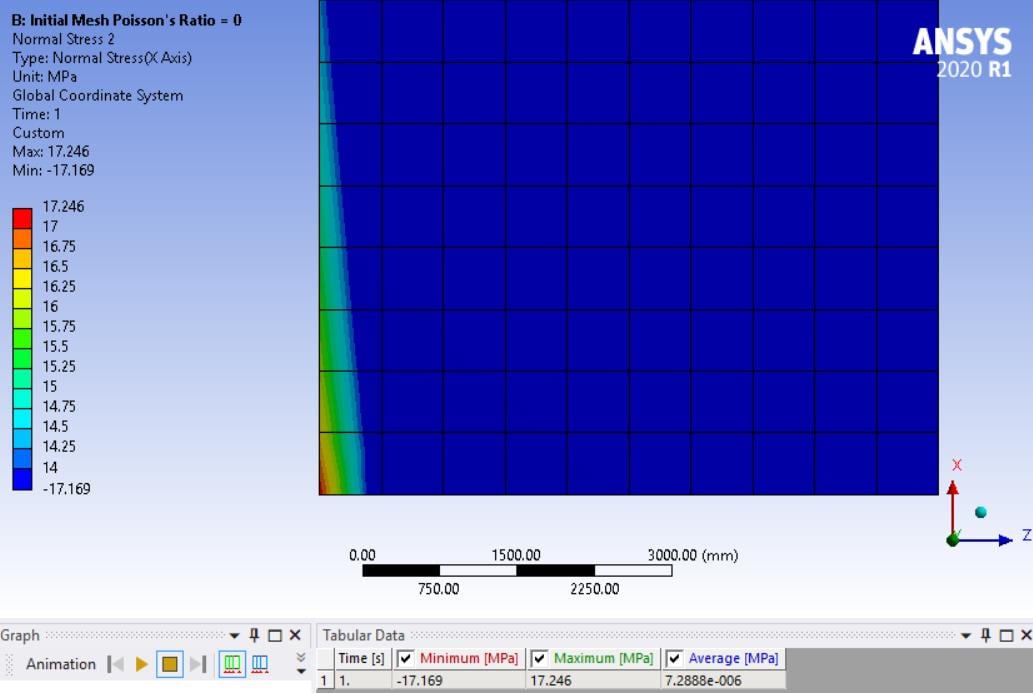Close the Graph panel
Viewport: 1033px width, 693px height.
(295, 635)
